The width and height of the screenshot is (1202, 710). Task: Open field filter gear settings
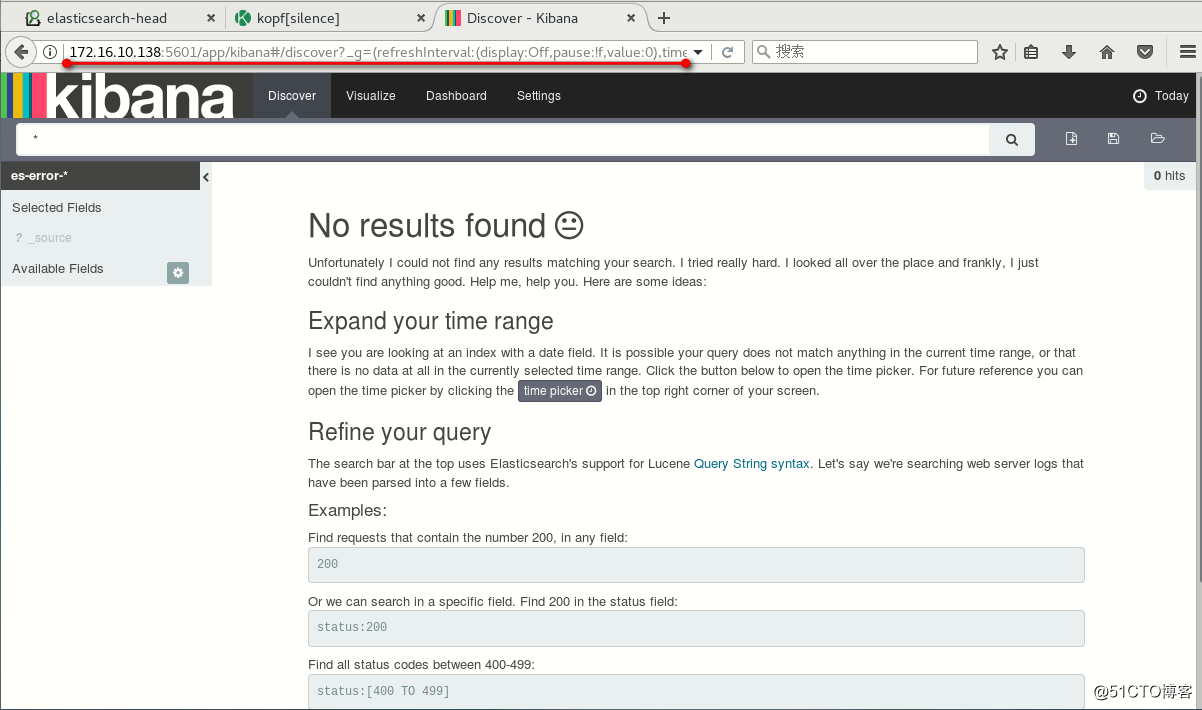click(178, 272)
